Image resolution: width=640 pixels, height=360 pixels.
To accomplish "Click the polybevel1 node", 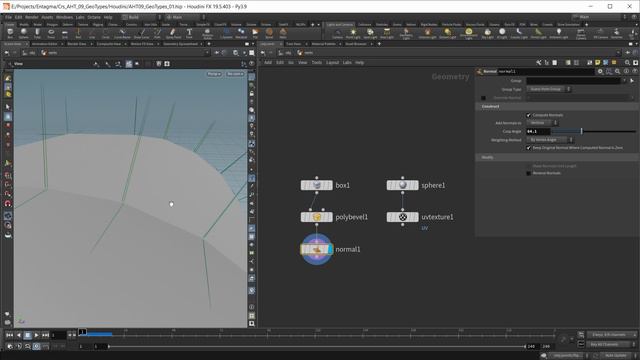I will [316, 217].
